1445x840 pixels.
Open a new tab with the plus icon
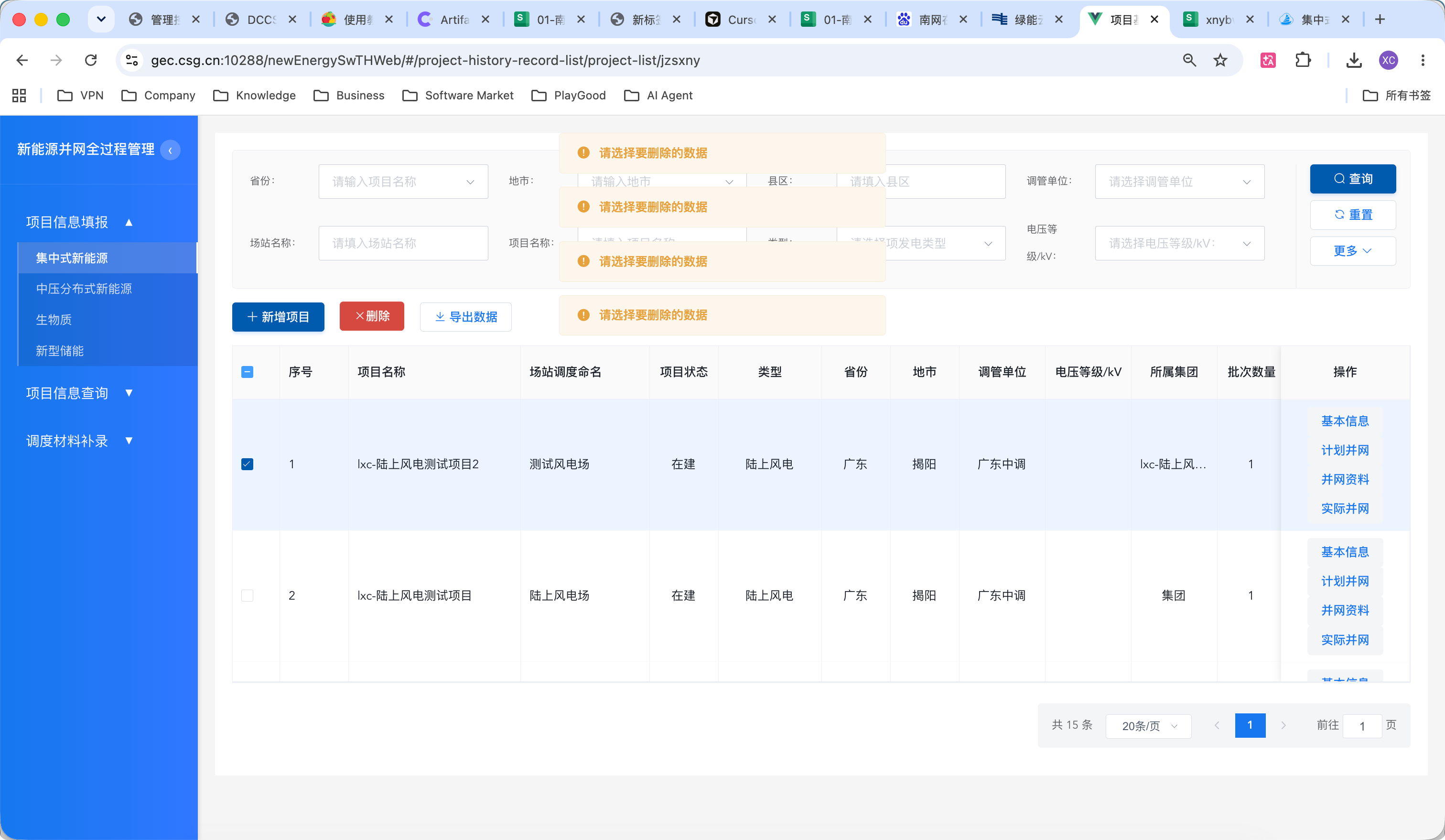coord(1380,20)
